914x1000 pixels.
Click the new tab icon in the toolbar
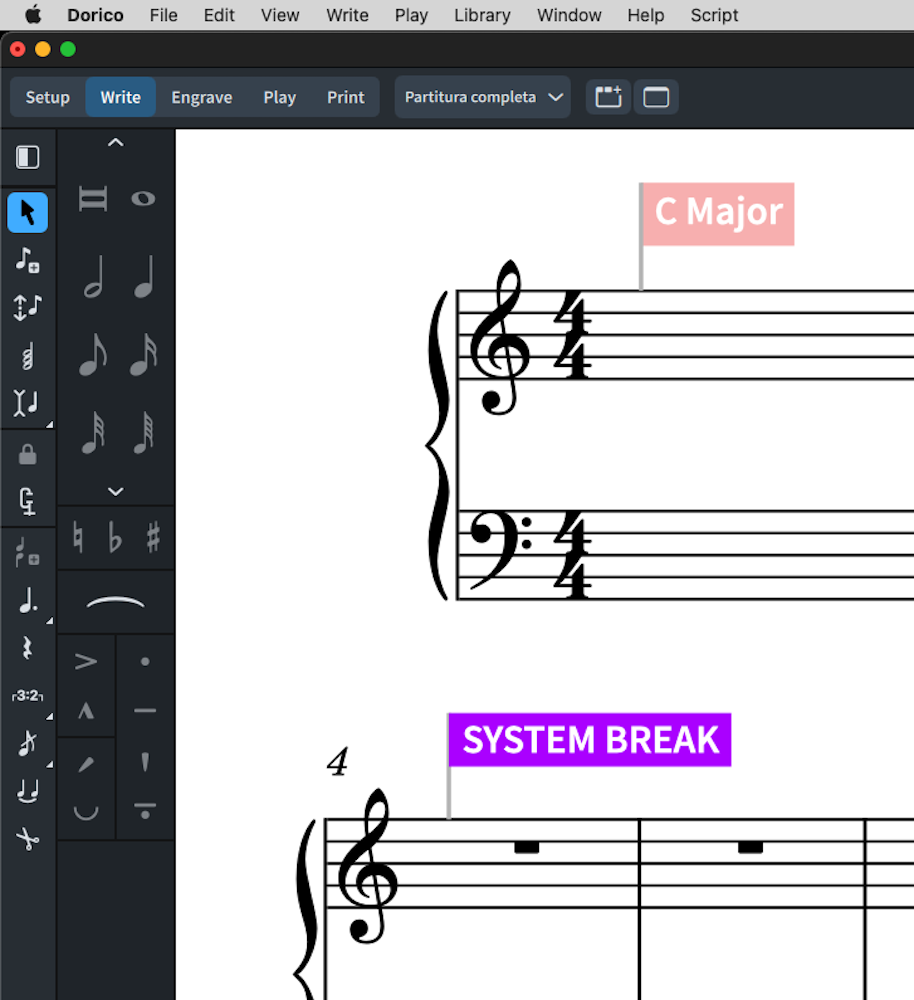click(608, 97)
